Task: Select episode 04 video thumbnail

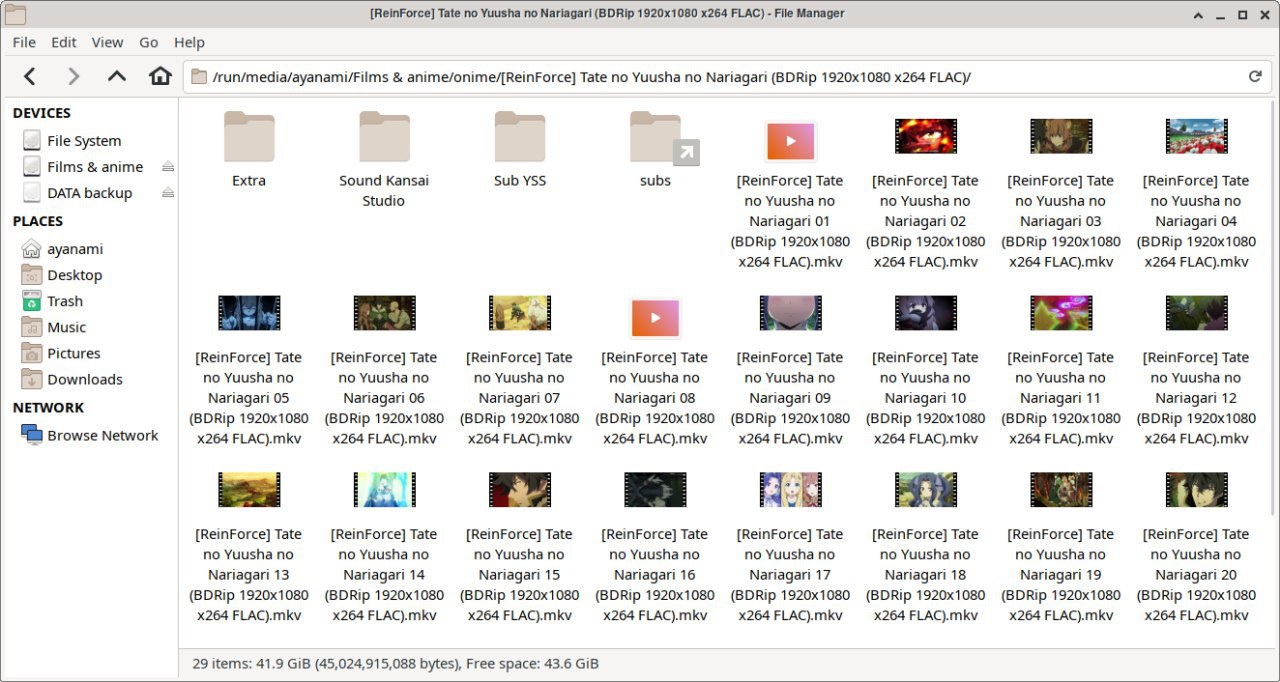Action: click(1197, 136)
